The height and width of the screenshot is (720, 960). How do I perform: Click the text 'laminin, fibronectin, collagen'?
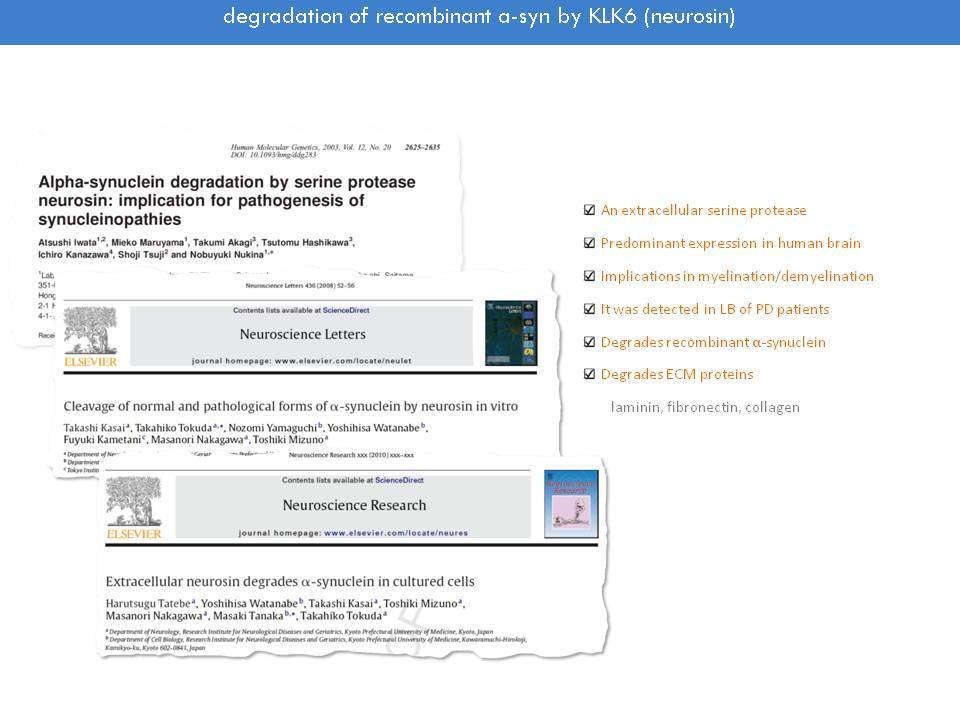coord(705,407)
